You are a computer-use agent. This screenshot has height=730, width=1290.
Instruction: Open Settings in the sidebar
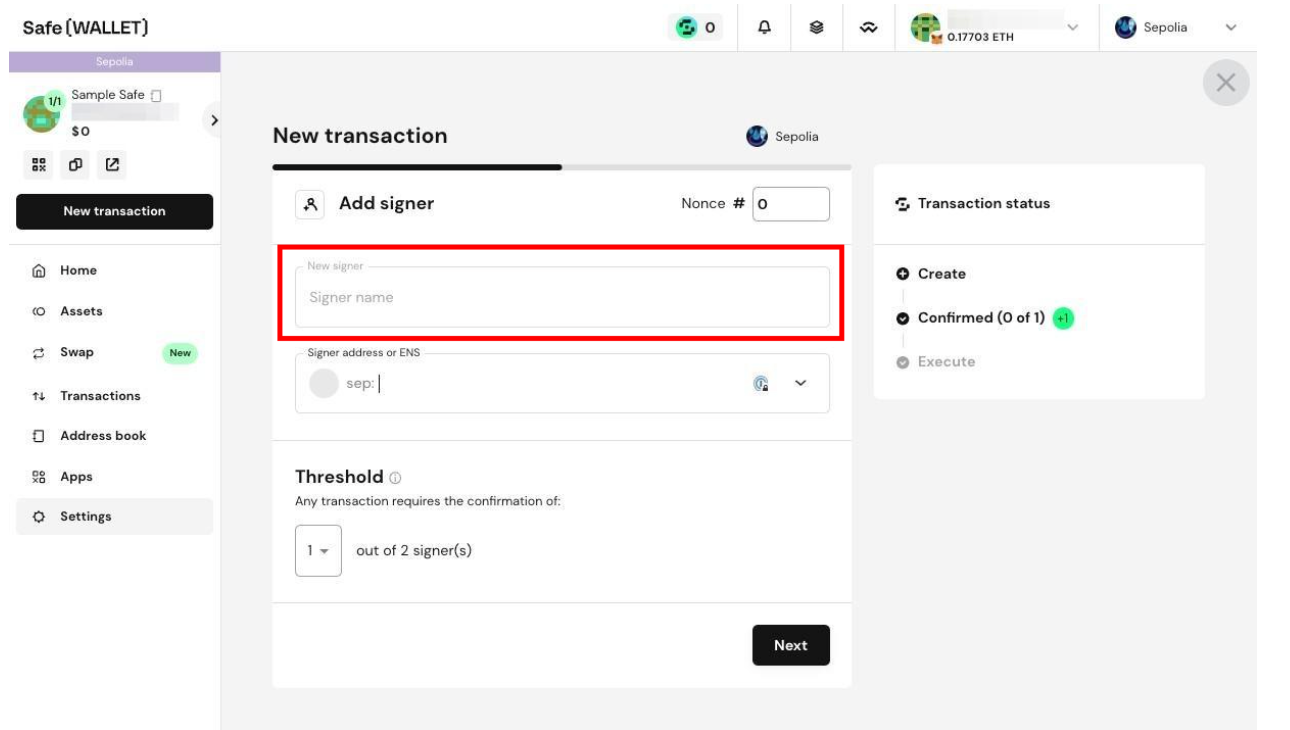click(x=114, y=517)
